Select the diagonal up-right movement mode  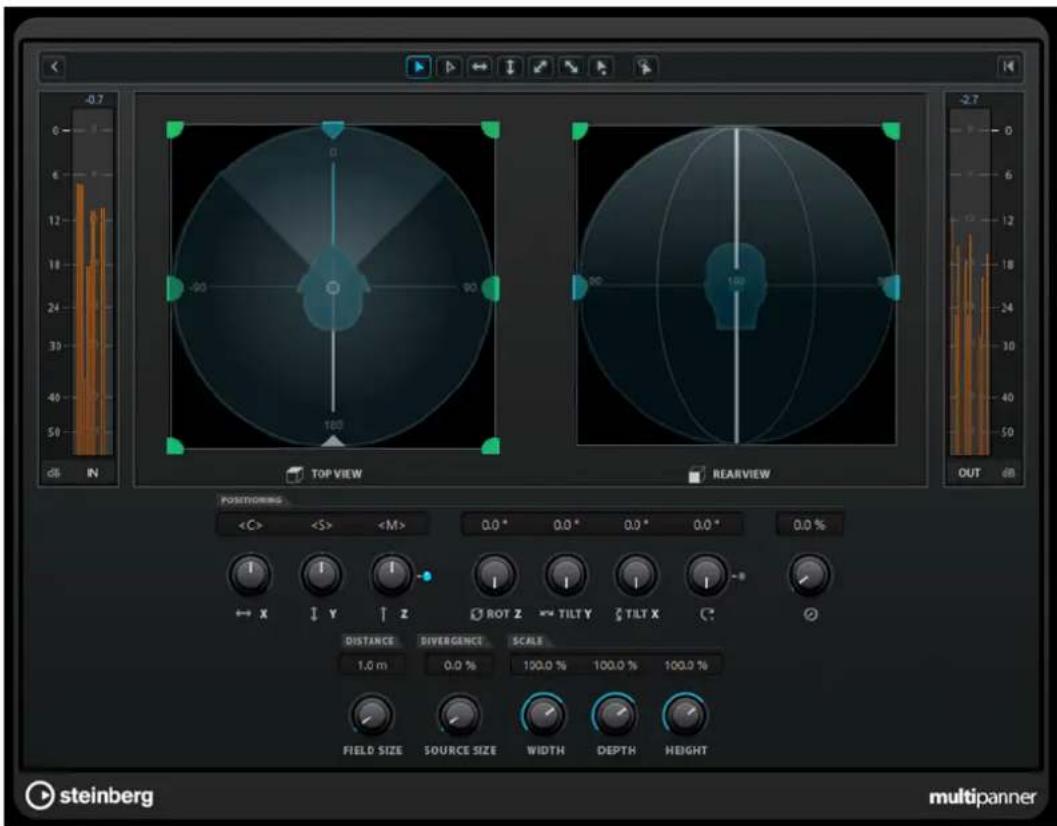click(x=541, y=67)
